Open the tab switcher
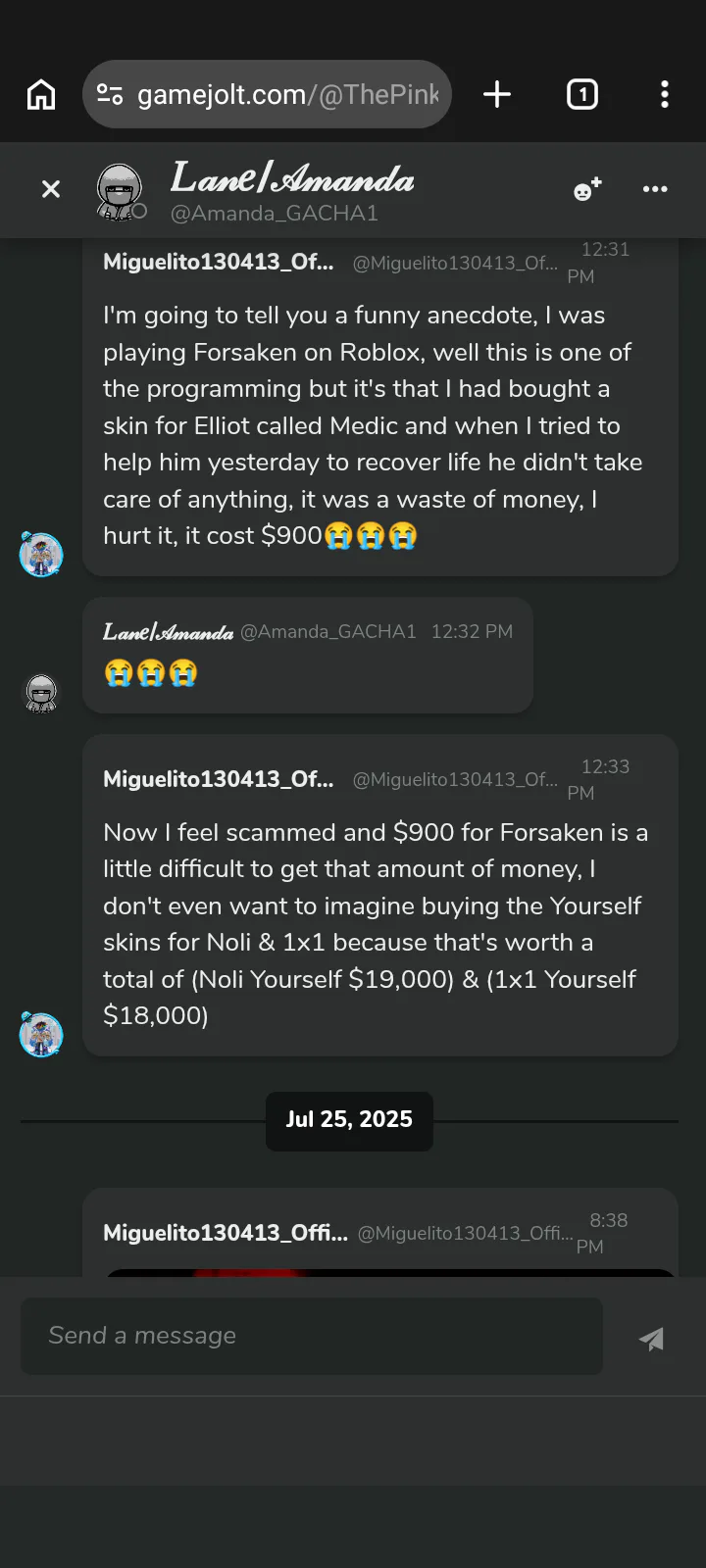The image size is (706, 1568). [x=582, y=95]
